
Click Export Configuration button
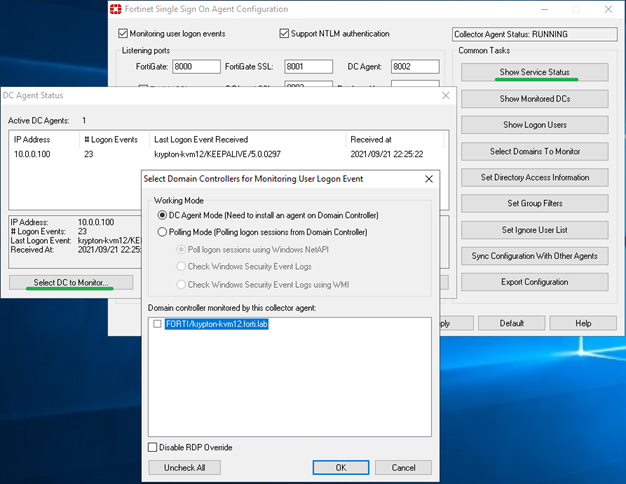[533, 282]
